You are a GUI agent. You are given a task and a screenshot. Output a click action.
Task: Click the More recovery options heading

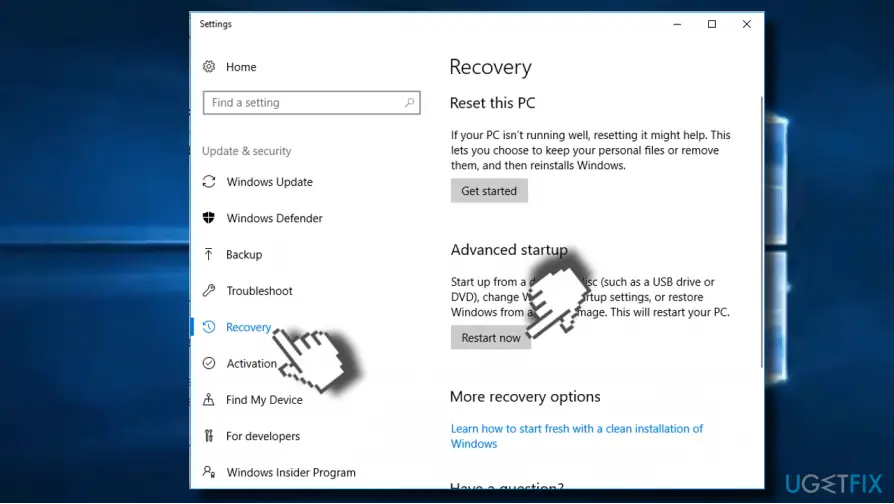pos(525,396)
